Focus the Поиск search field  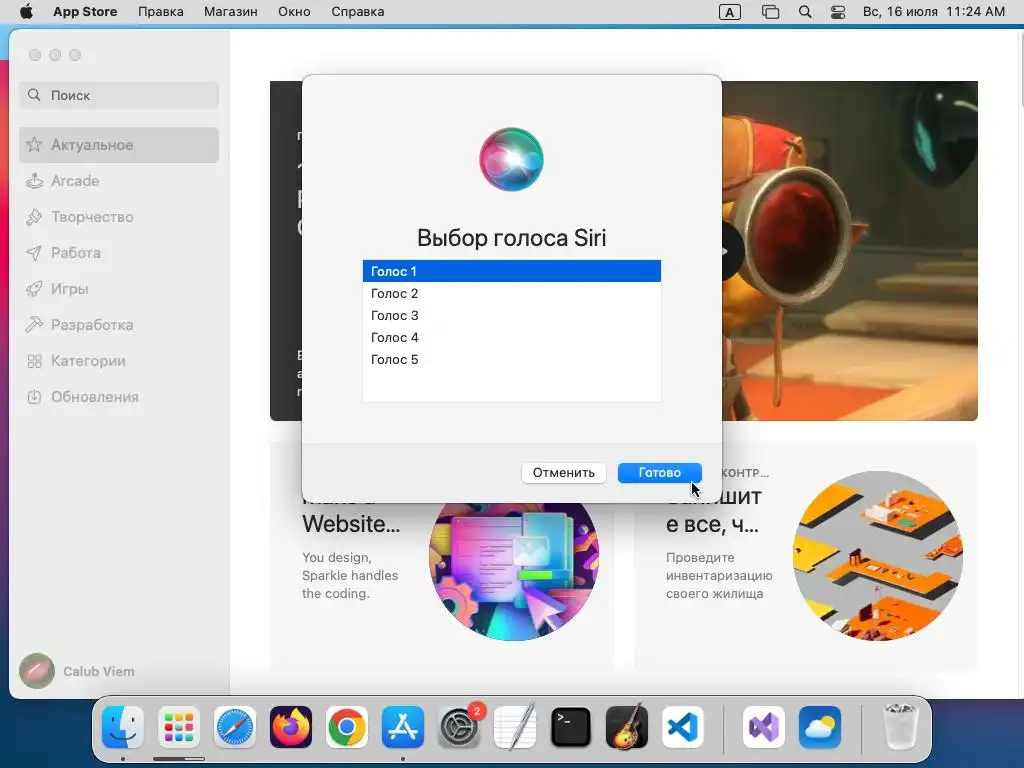[x=119, y=95]
